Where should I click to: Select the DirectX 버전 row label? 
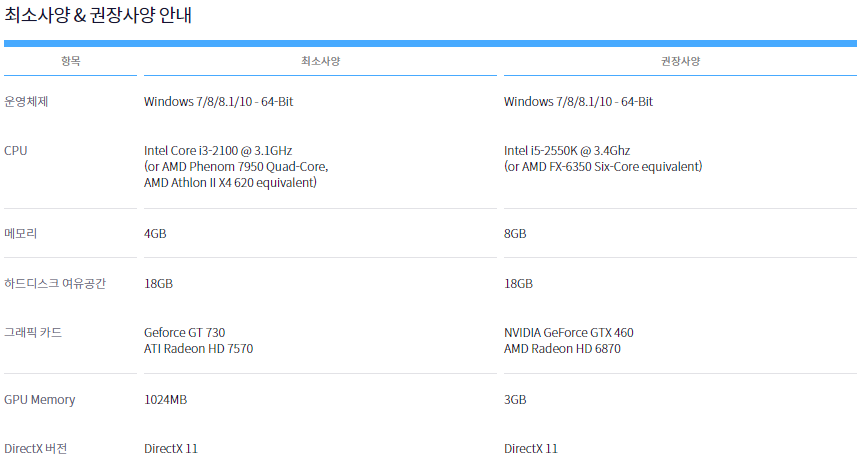click(36, 449)
